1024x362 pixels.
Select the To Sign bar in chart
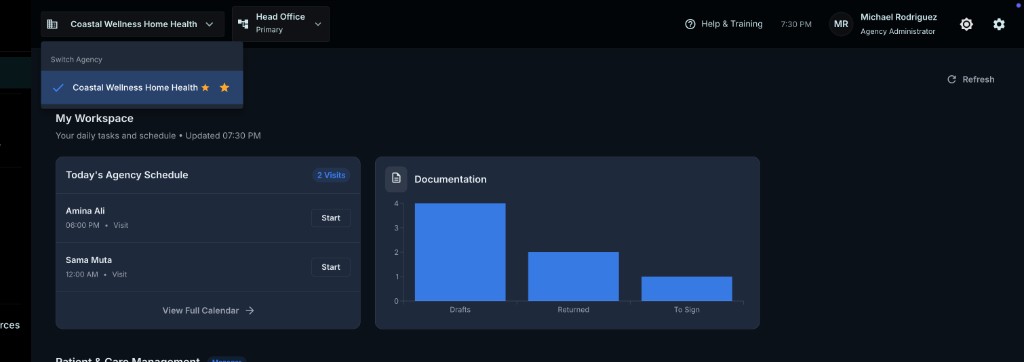(686, 289)
